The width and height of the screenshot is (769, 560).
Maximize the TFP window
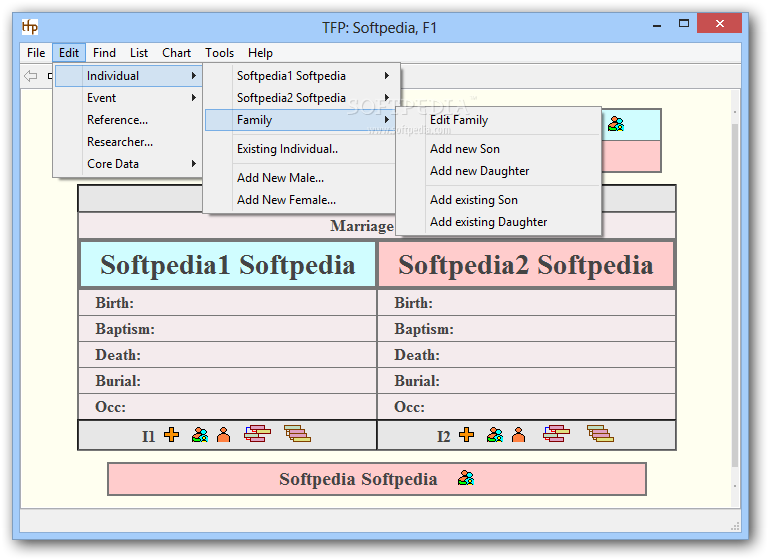684,24
